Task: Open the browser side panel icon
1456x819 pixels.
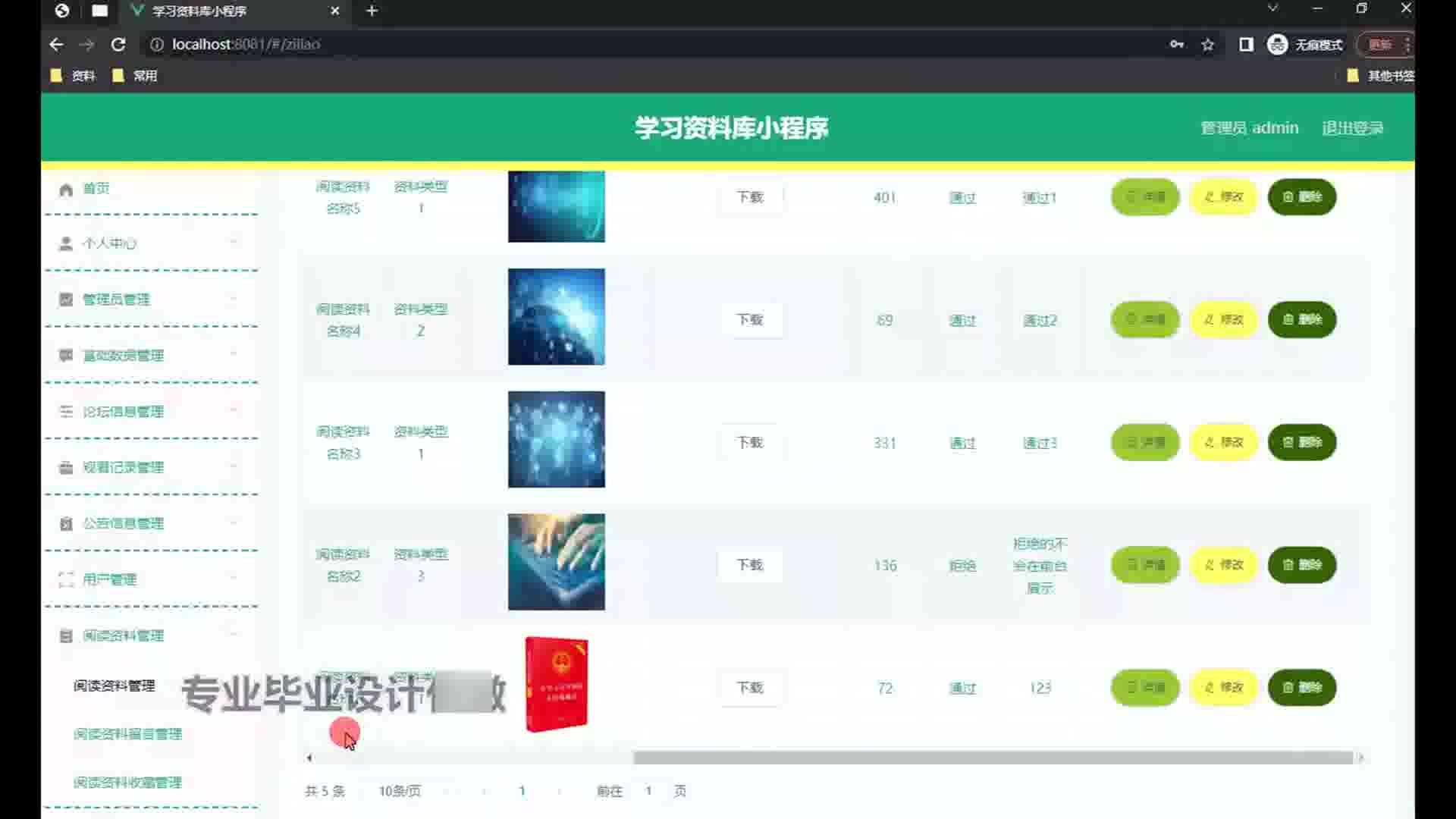Action: tap(1246, 45)
